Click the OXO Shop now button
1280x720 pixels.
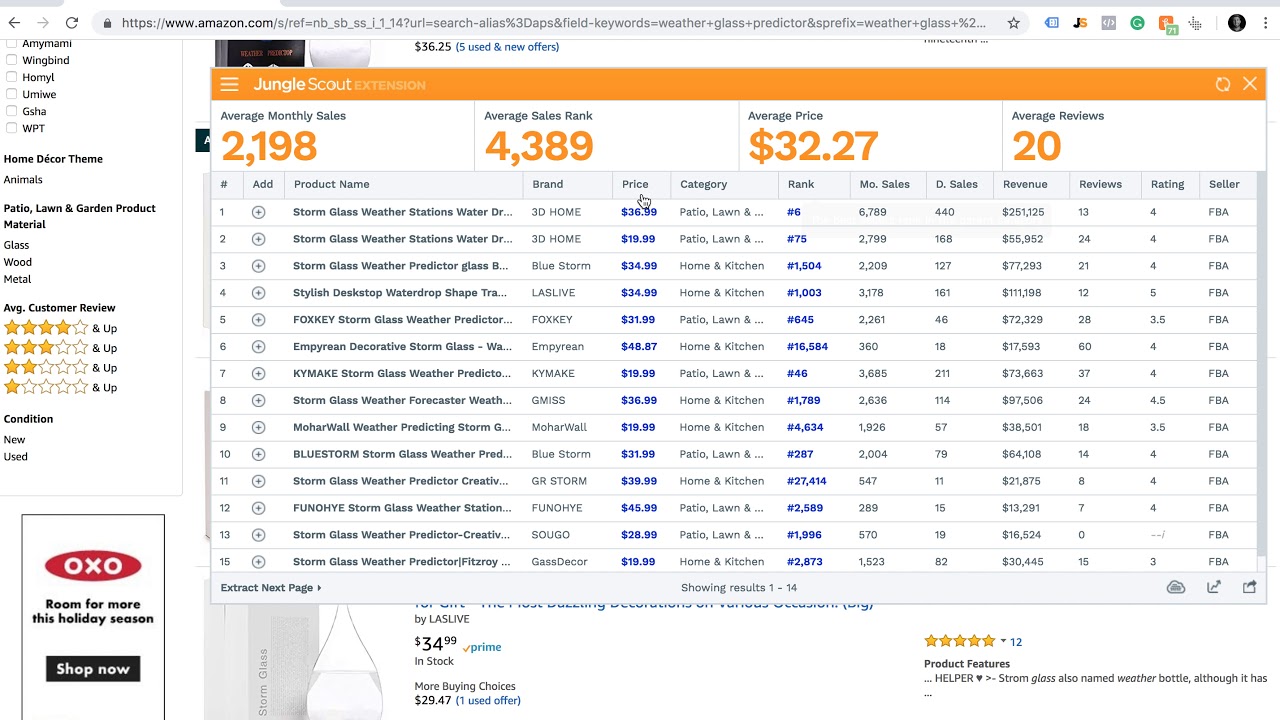tap(93, 669)
